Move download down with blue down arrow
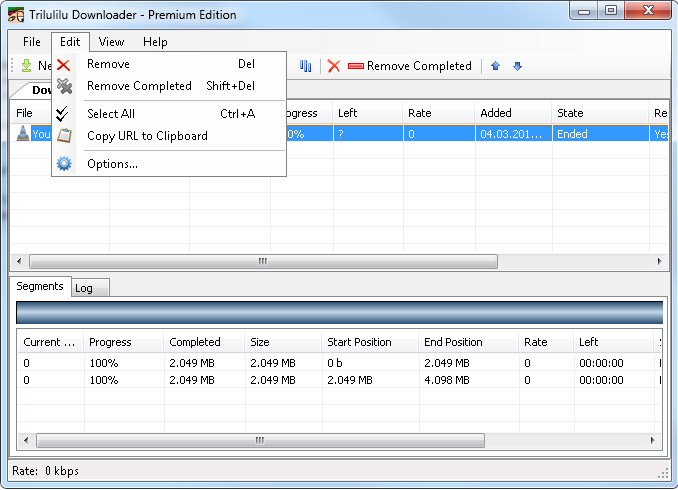678x490 pixels. (517, 66)
